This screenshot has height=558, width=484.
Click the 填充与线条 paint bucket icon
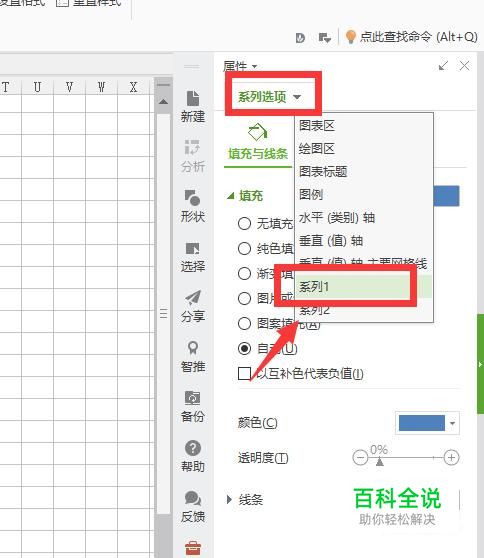(258, 132)
